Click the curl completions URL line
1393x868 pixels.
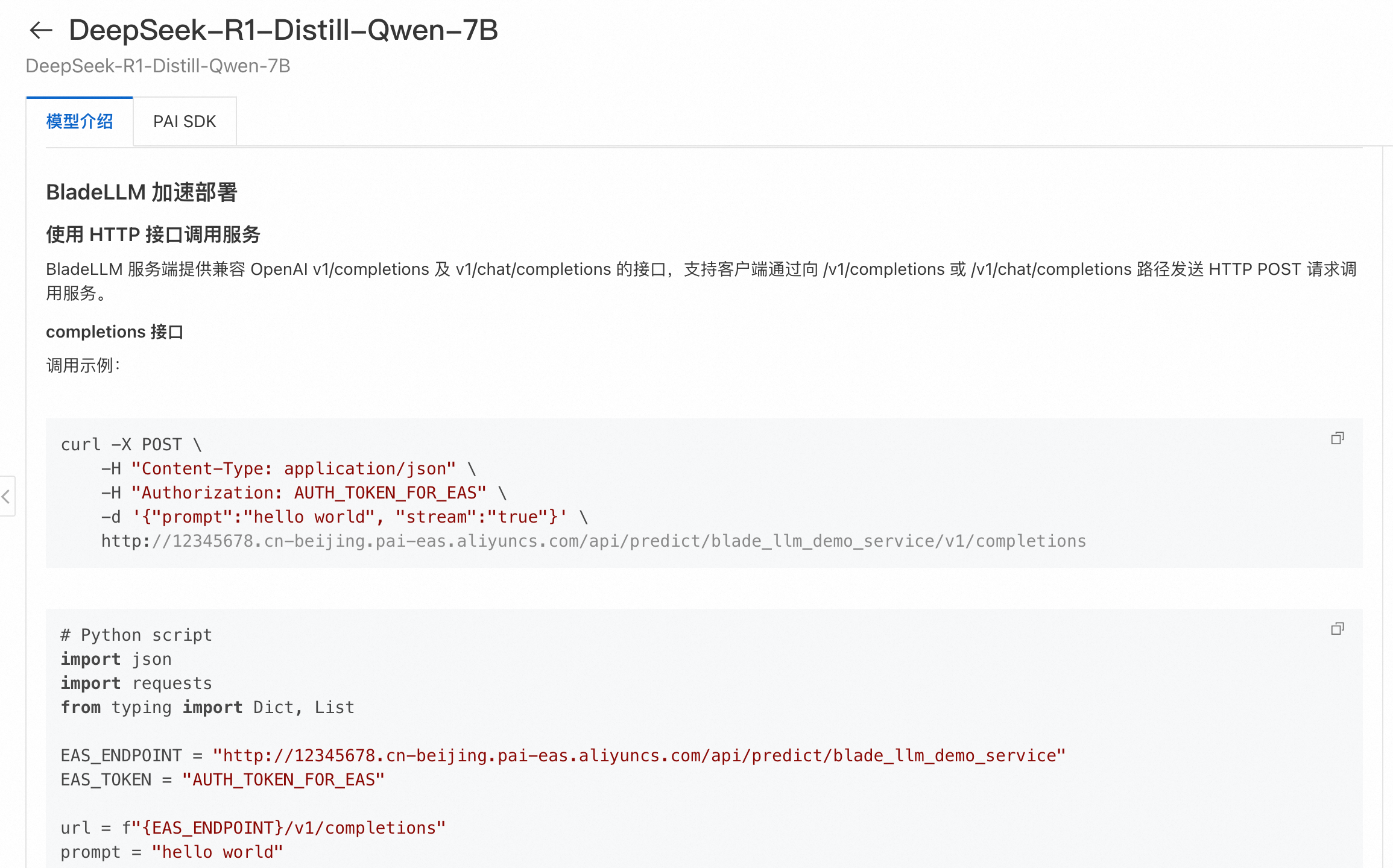[x=593, y=541]
